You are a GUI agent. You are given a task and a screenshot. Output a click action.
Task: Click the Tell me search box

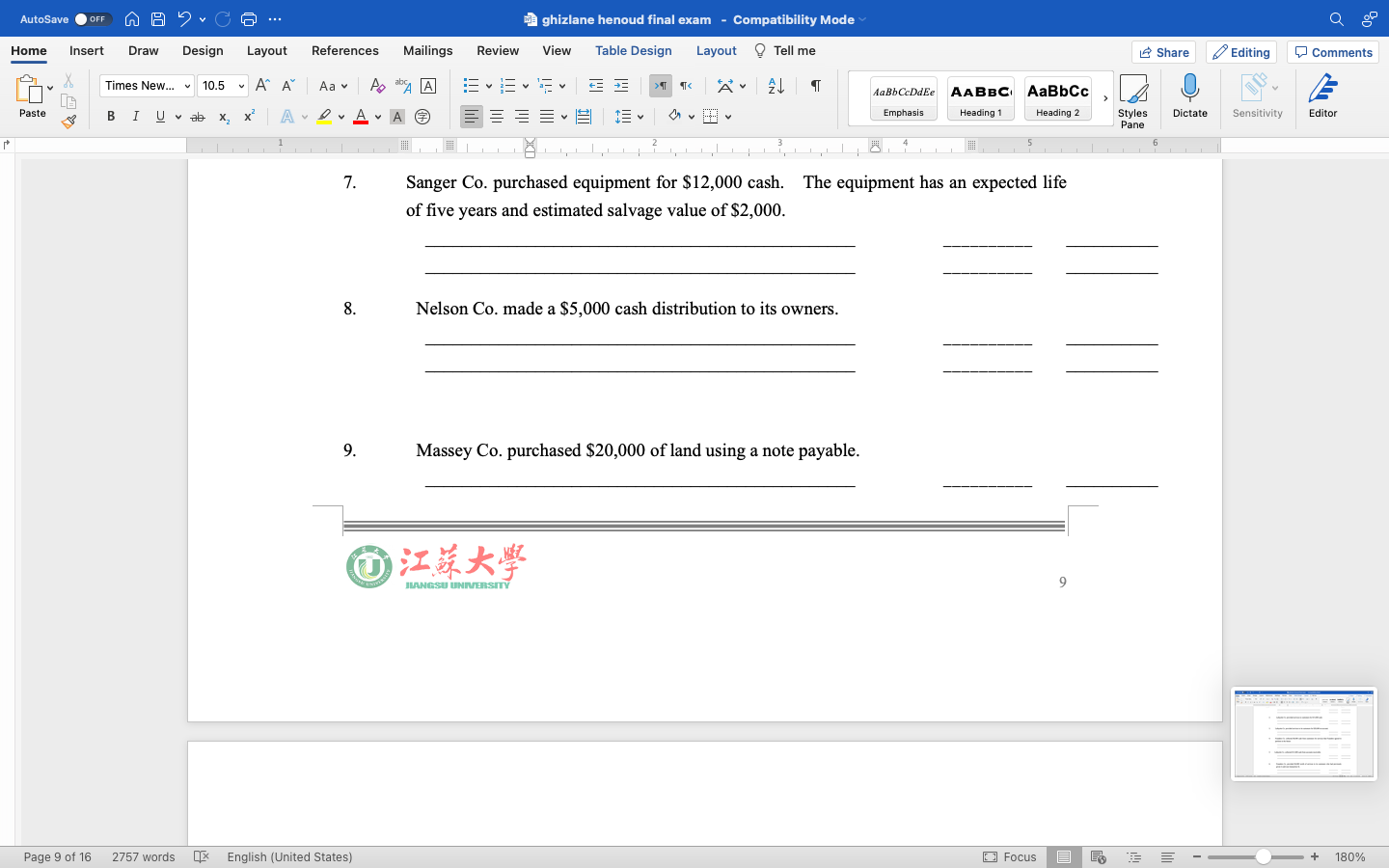tap(785, 51)
